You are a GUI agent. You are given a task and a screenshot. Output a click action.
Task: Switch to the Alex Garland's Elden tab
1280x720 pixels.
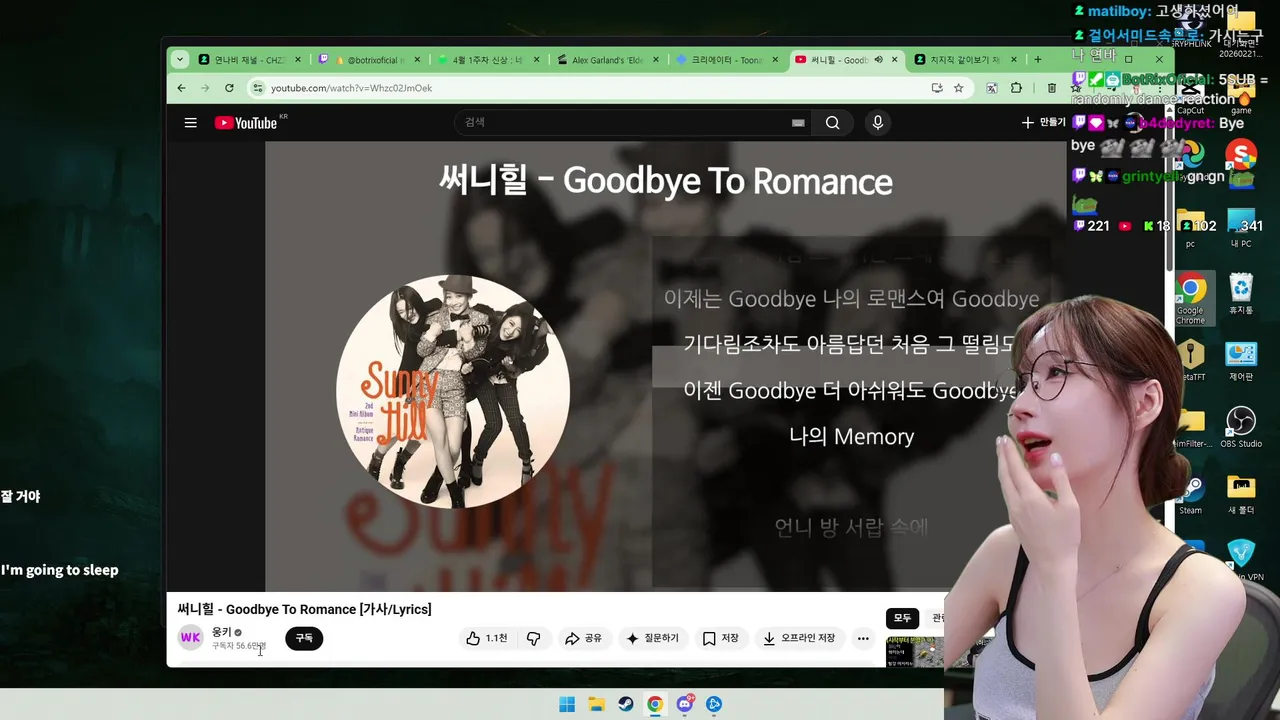click(x=608, y=60)
